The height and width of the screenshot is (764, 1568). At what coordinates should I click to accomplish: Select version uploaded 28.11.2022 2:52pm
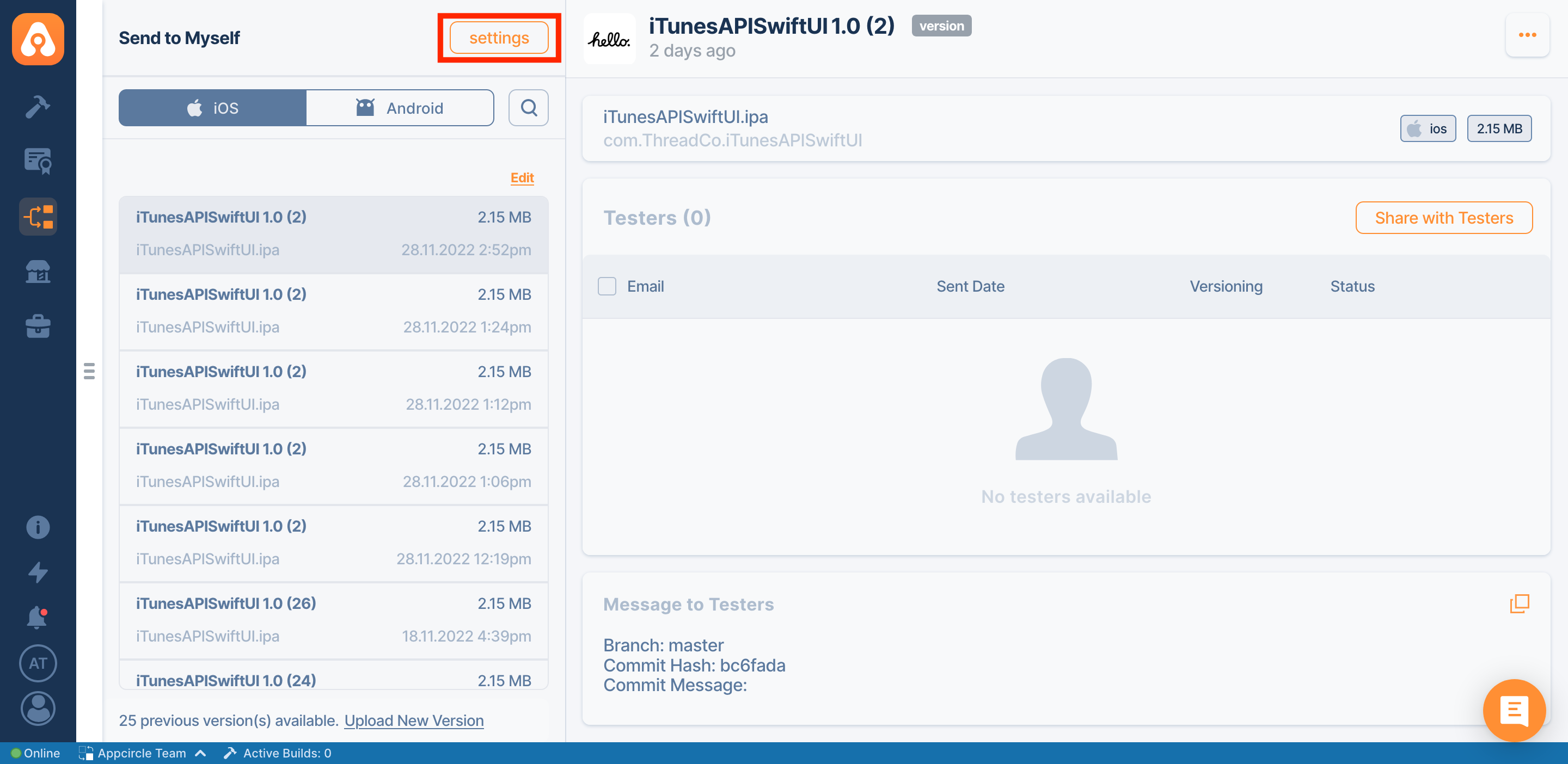tap(334, 233)
